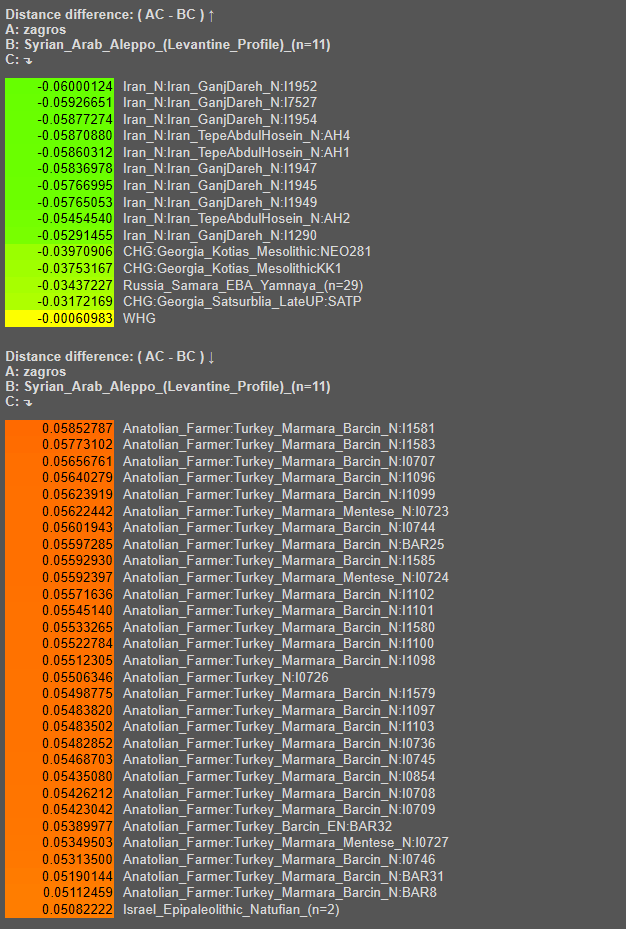The width and height of the screenshot is (626, 929).
Task: Select the yellow WHG value cell -0.00060983
Action: coord(59,318)
